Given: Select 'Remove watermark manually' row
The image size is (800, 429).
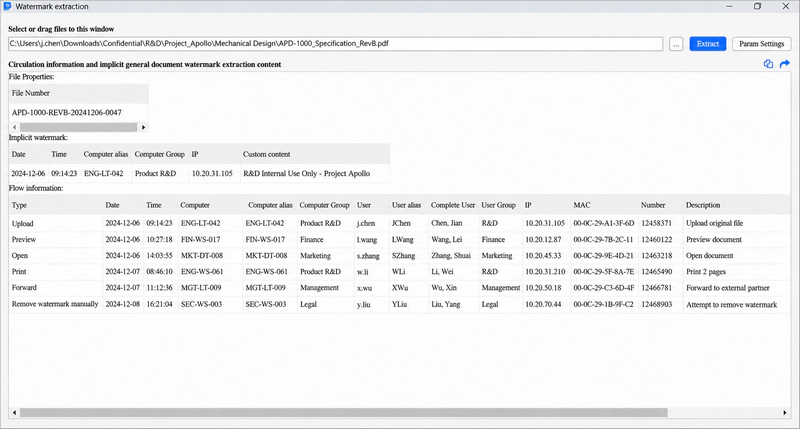Looking at the screenshot, I should [399, 304].
